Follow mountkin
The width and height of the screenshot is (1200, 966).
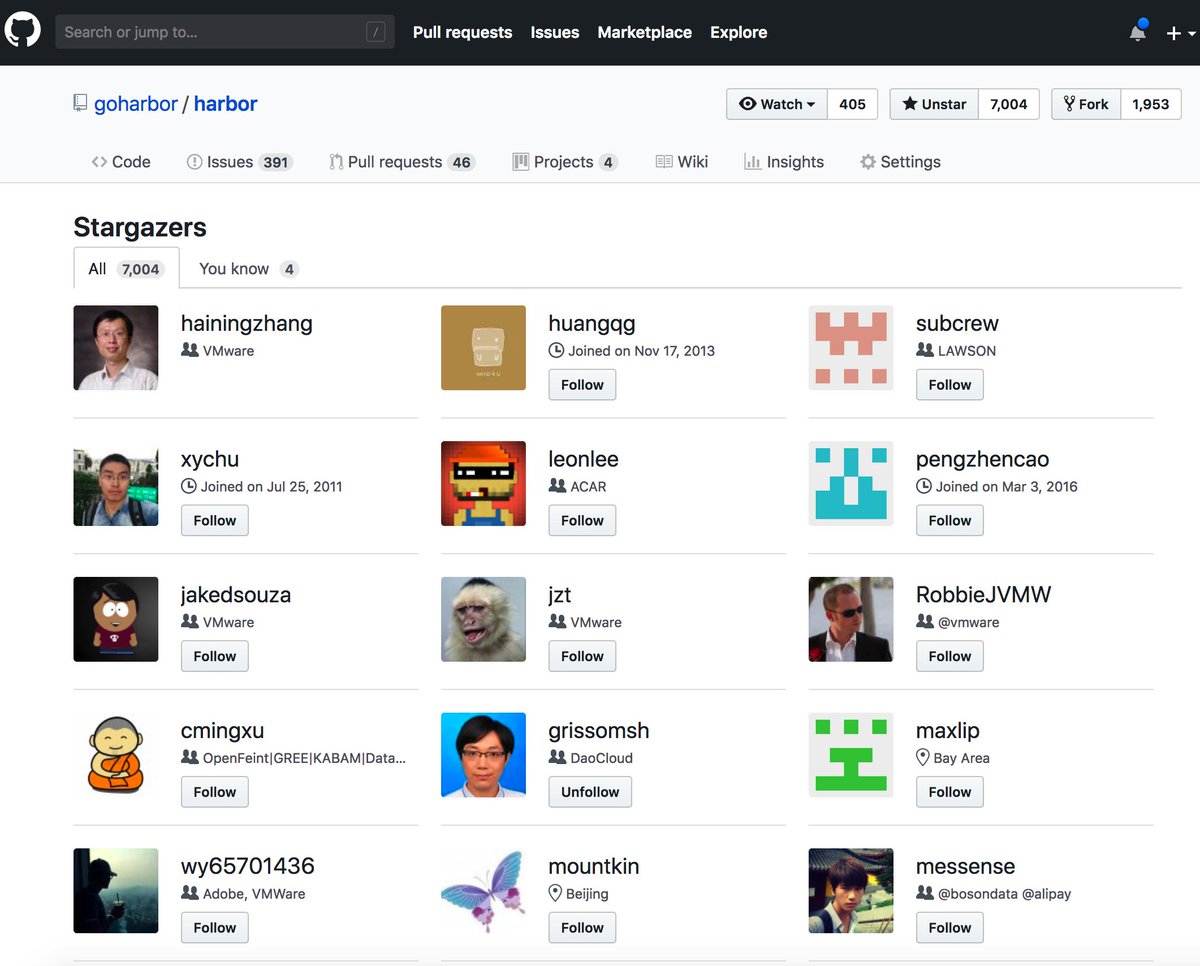[582, 927]
